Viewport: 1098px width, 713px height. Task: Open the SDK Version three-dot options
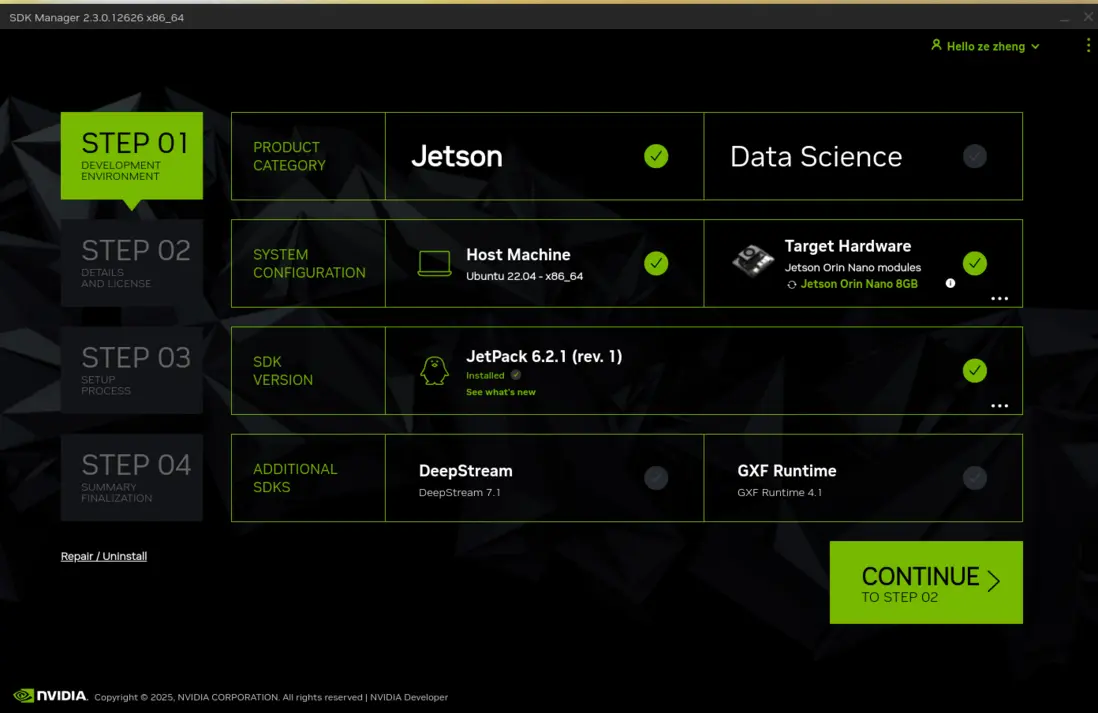(999, 406)
